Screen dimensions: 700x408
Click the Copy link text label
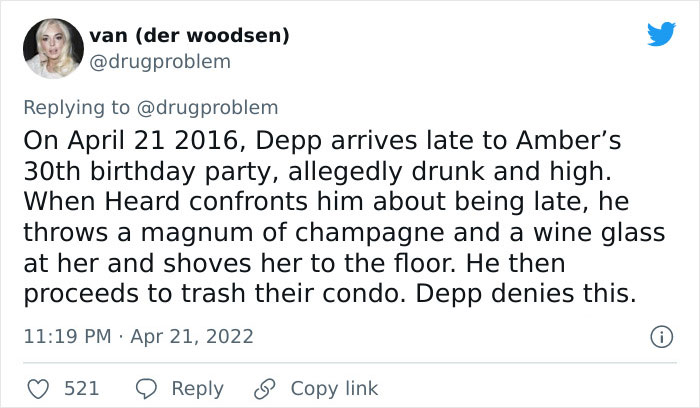point(334,389)
